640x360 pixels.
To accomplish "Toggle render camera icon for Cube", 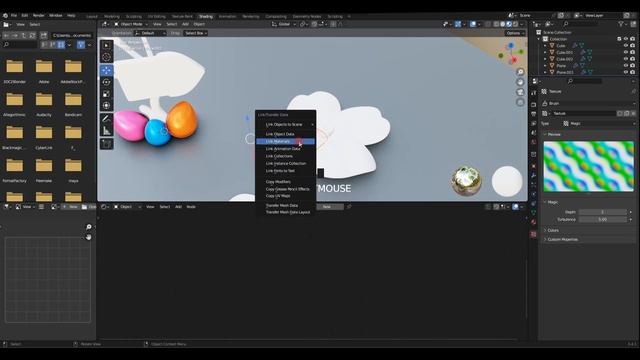I will pos(633,46).
